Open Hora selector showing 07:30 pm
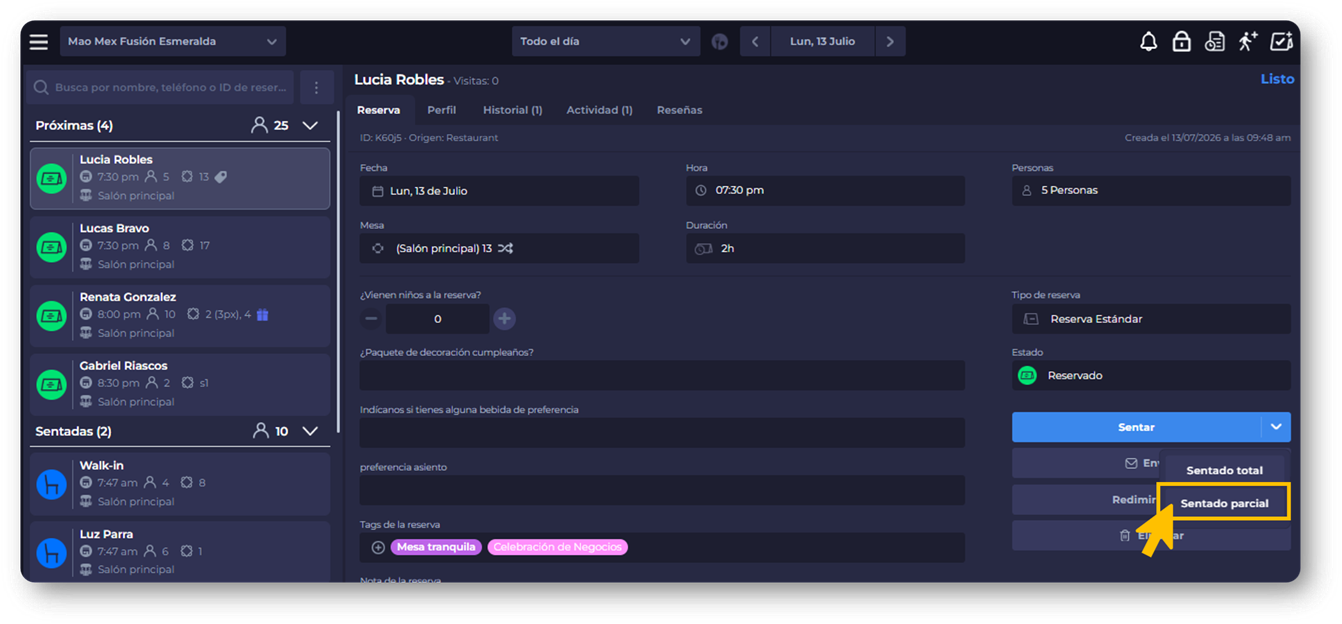1342x624 pixels. click(825, 190)
